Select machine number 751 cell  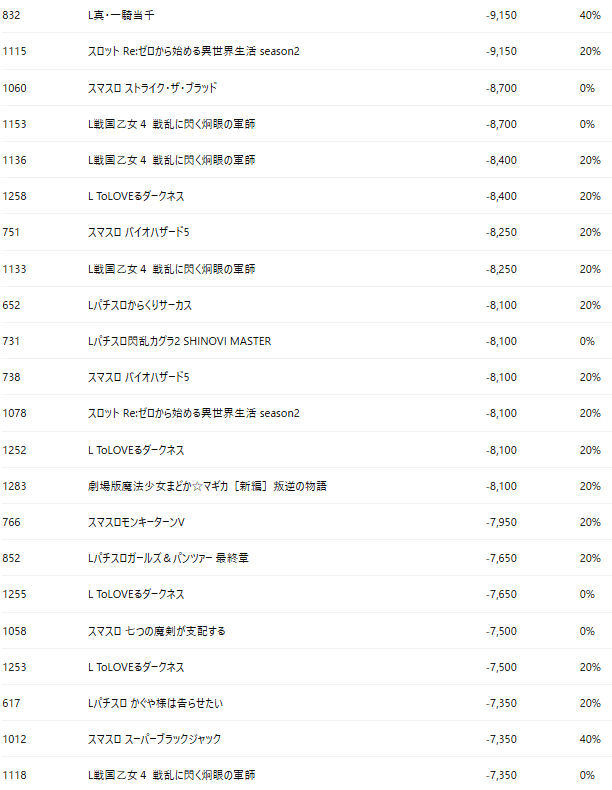click(11, 232)
